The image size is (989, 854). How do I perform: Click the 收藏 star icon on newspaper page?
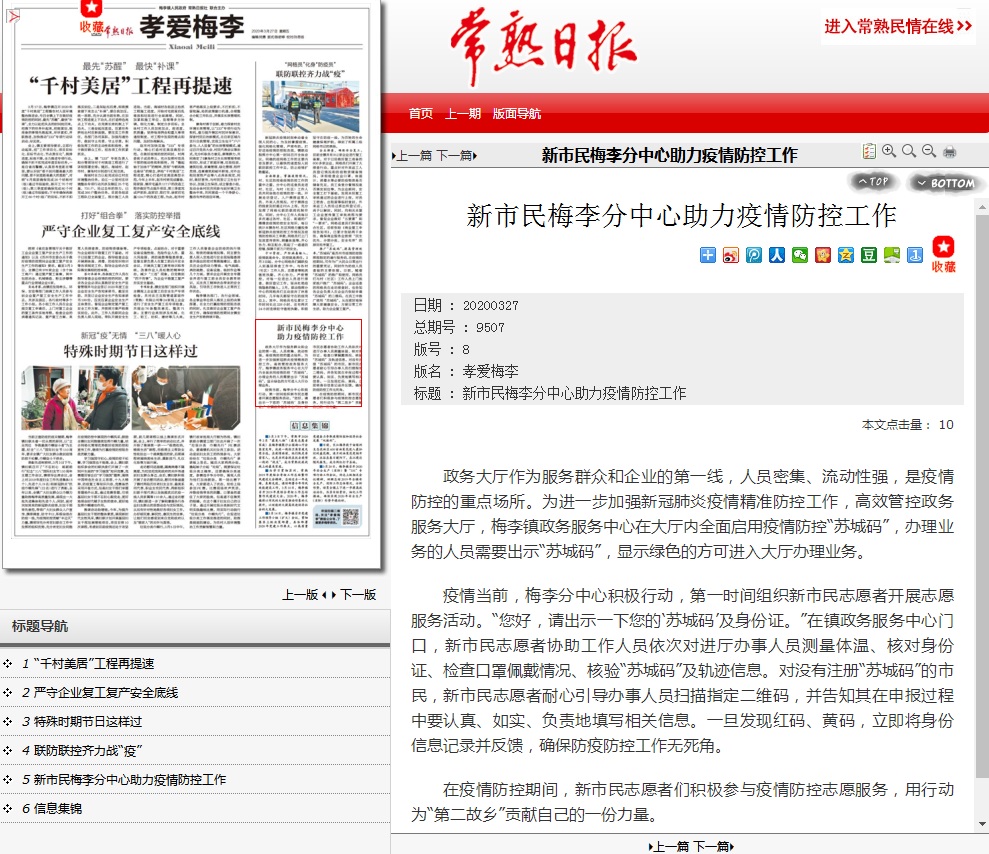click(x=91, y=18)
